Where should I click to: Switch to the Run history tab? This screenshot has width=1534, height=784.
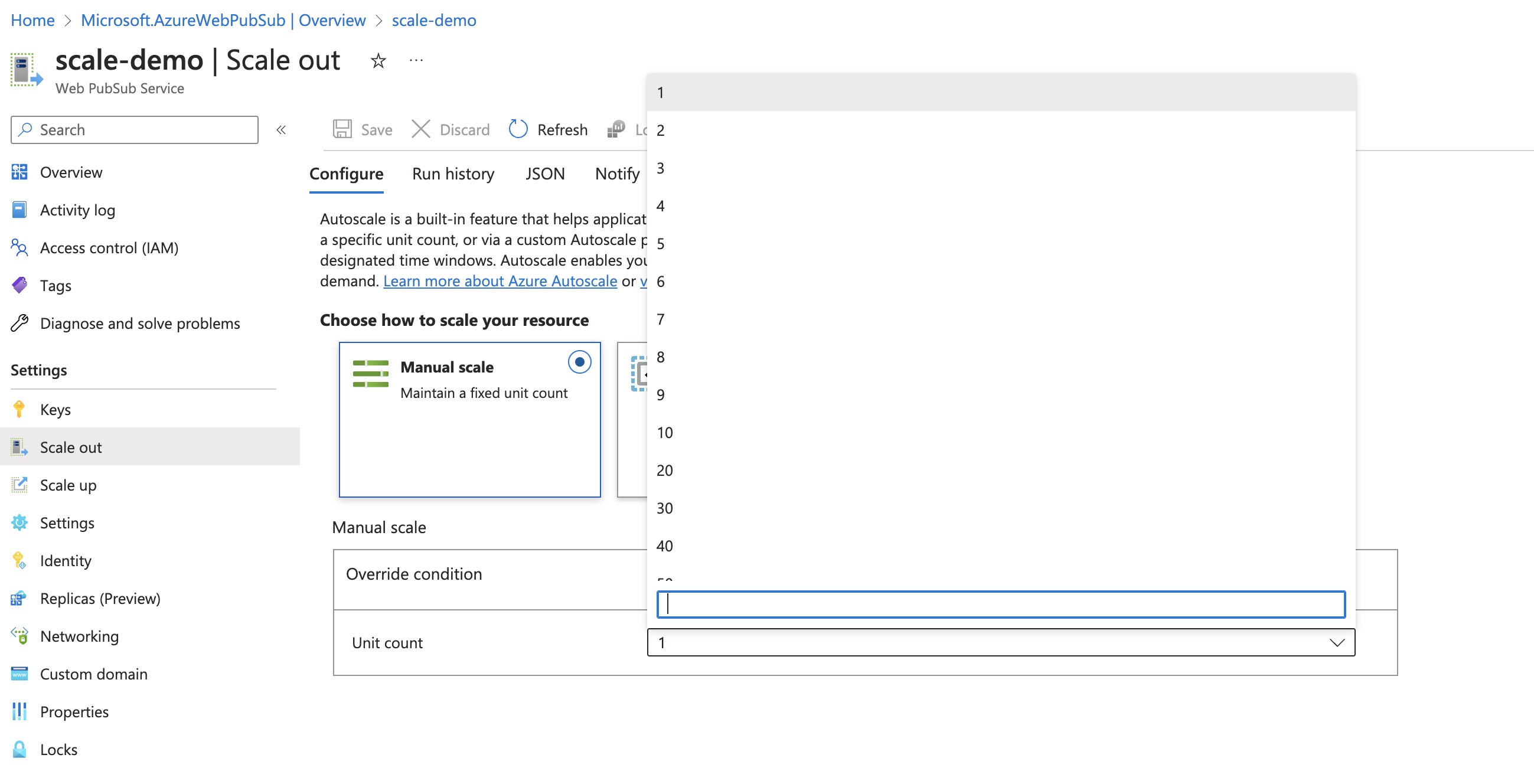[x=453, y=172]
